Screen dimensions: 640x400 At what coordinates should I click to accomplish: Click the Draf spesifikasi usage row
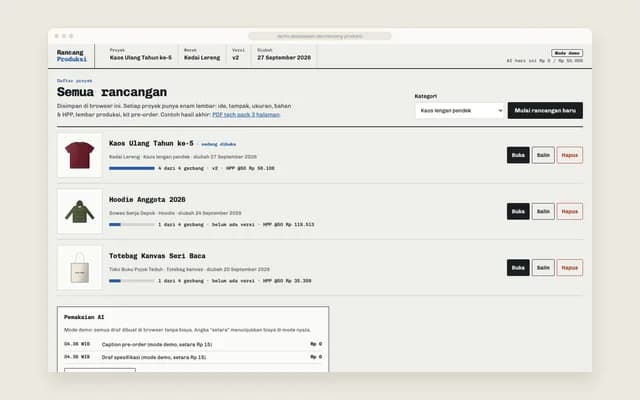[193, 357]
